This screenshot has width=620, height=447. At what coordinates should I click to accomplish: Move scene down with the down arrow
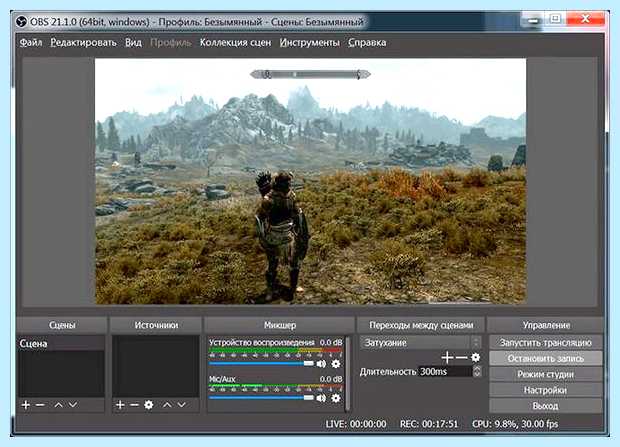[73, 405]
